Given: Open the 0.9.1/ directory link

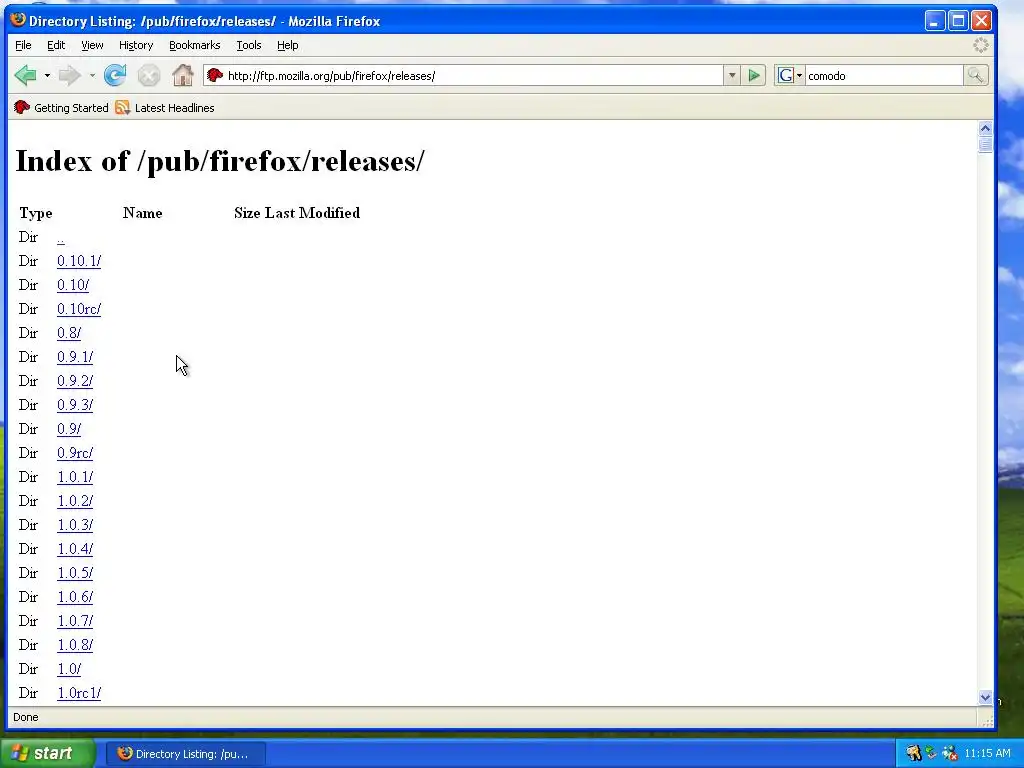Looking at the screenshot, I should (x=75, y=357).
